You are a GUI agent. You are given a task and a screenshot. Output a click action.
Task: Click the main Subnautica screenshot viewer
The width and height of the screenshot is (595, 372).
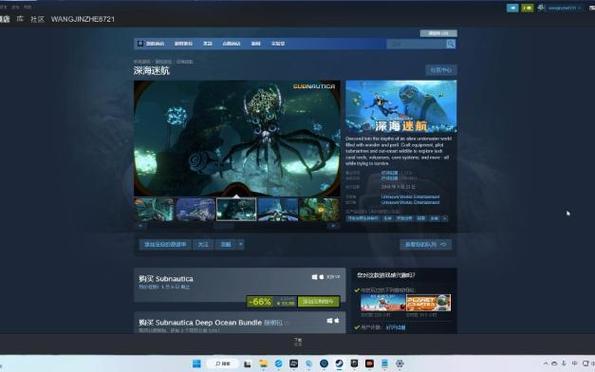point(237,138)
